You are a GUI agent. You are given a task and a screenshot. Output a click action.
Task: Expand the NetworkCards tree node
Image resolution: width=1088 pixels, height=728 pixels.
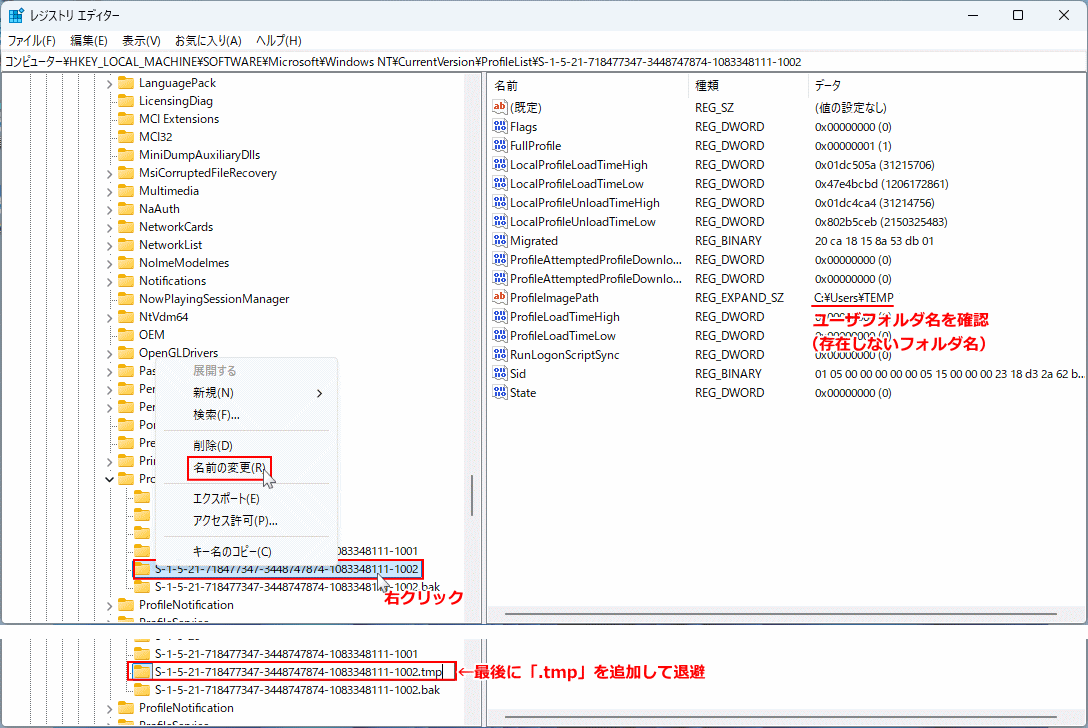coord(110,226)
